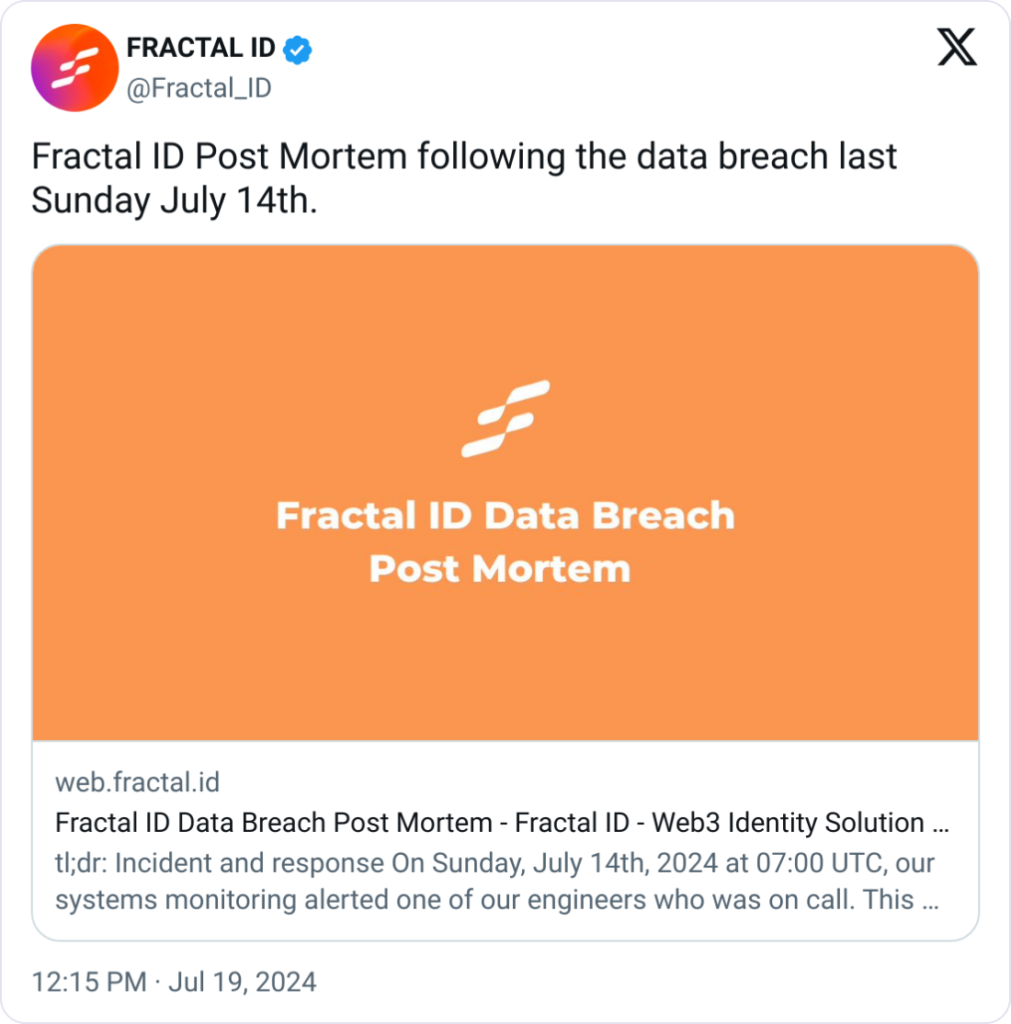
Task: Click "Fractal ID Data Breach" white heading
Action: [505, 516]
